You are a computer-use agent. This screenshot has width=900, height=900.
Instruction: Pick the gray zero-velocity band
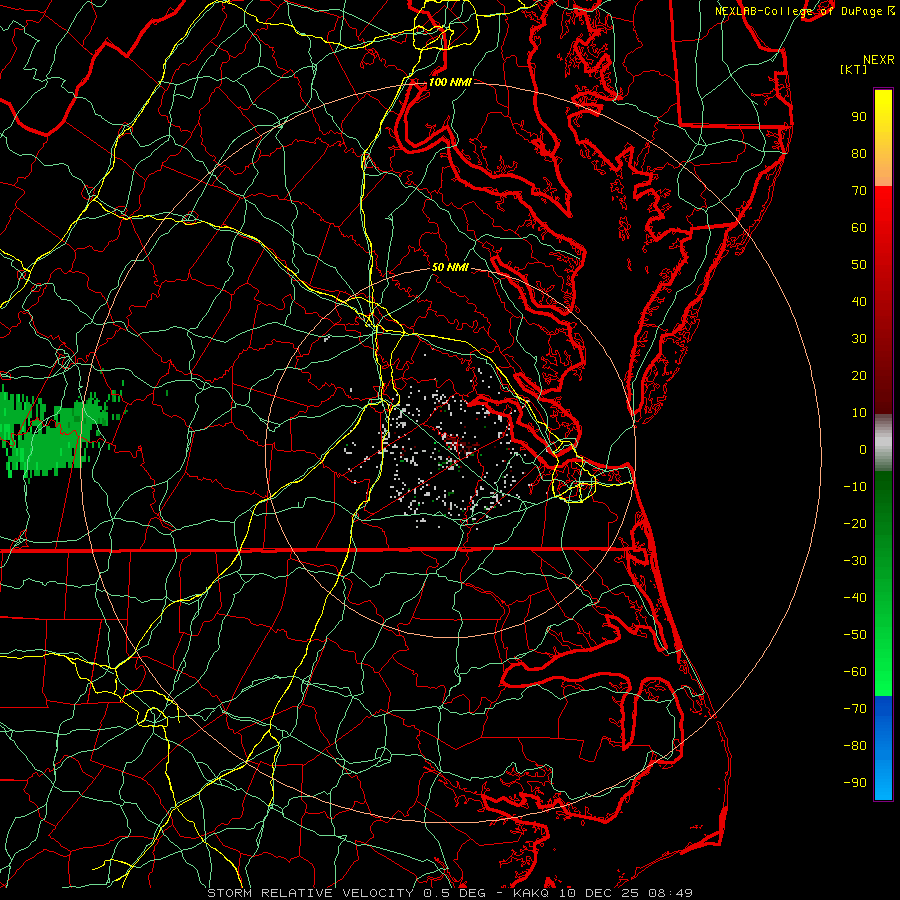(x=883, y=443)
